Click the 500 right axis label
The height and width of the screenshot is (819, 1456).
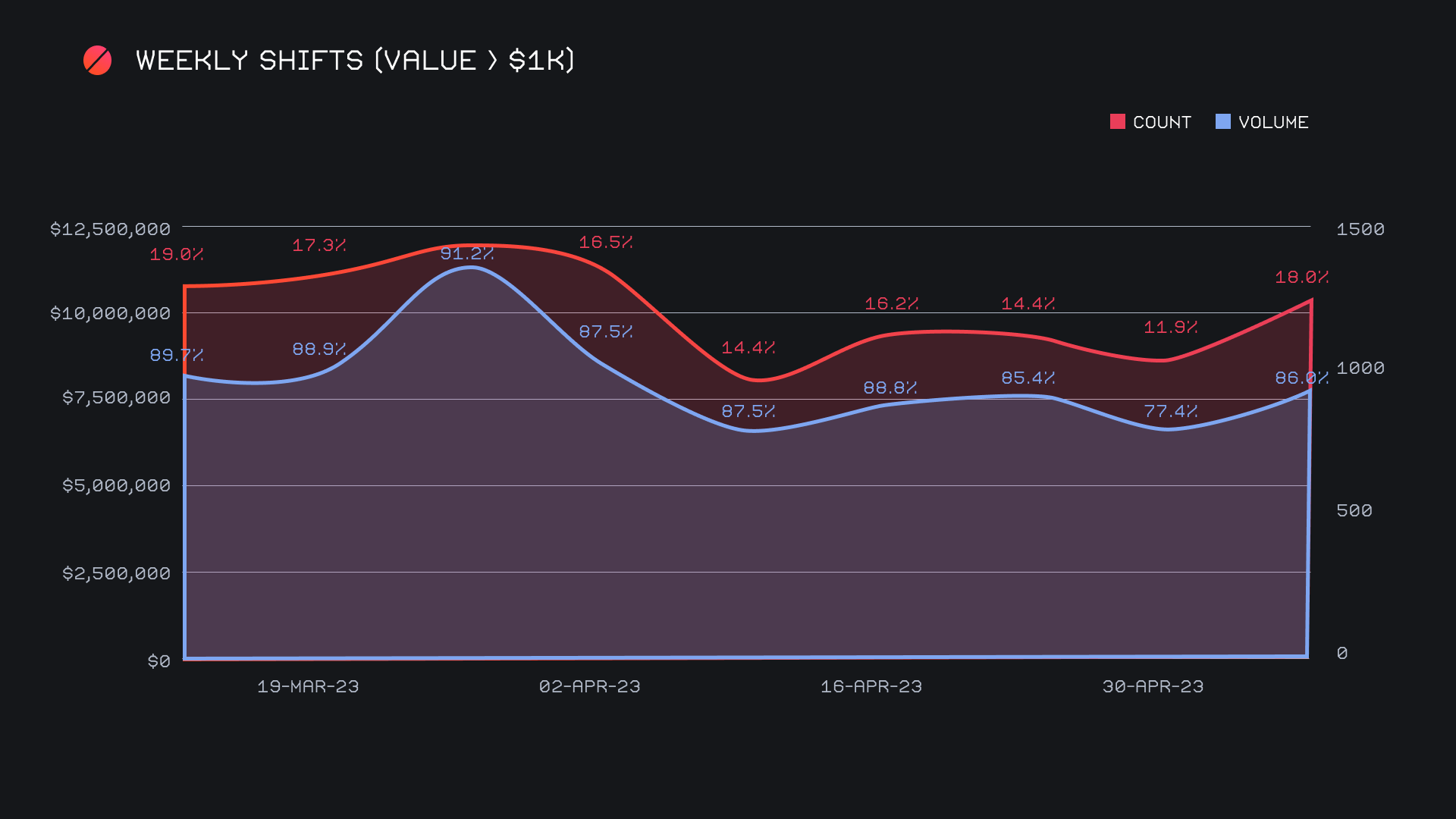(x=1354, y=510)
